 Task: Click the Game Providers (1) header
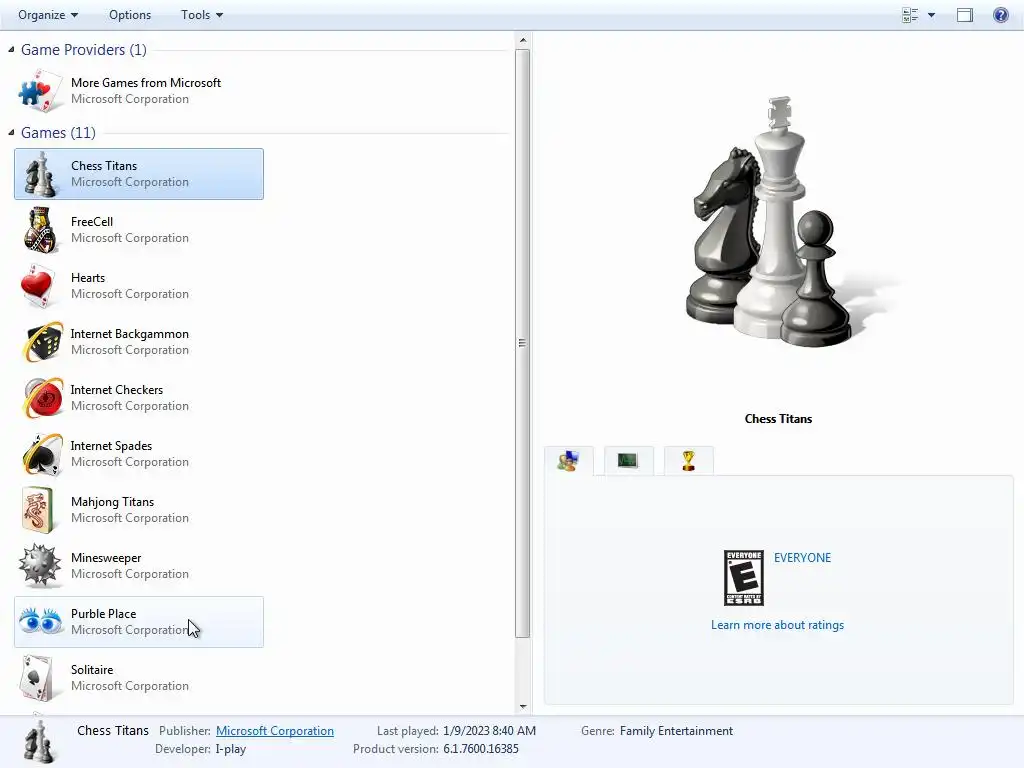pyautogui.click(x=84, y=50)
